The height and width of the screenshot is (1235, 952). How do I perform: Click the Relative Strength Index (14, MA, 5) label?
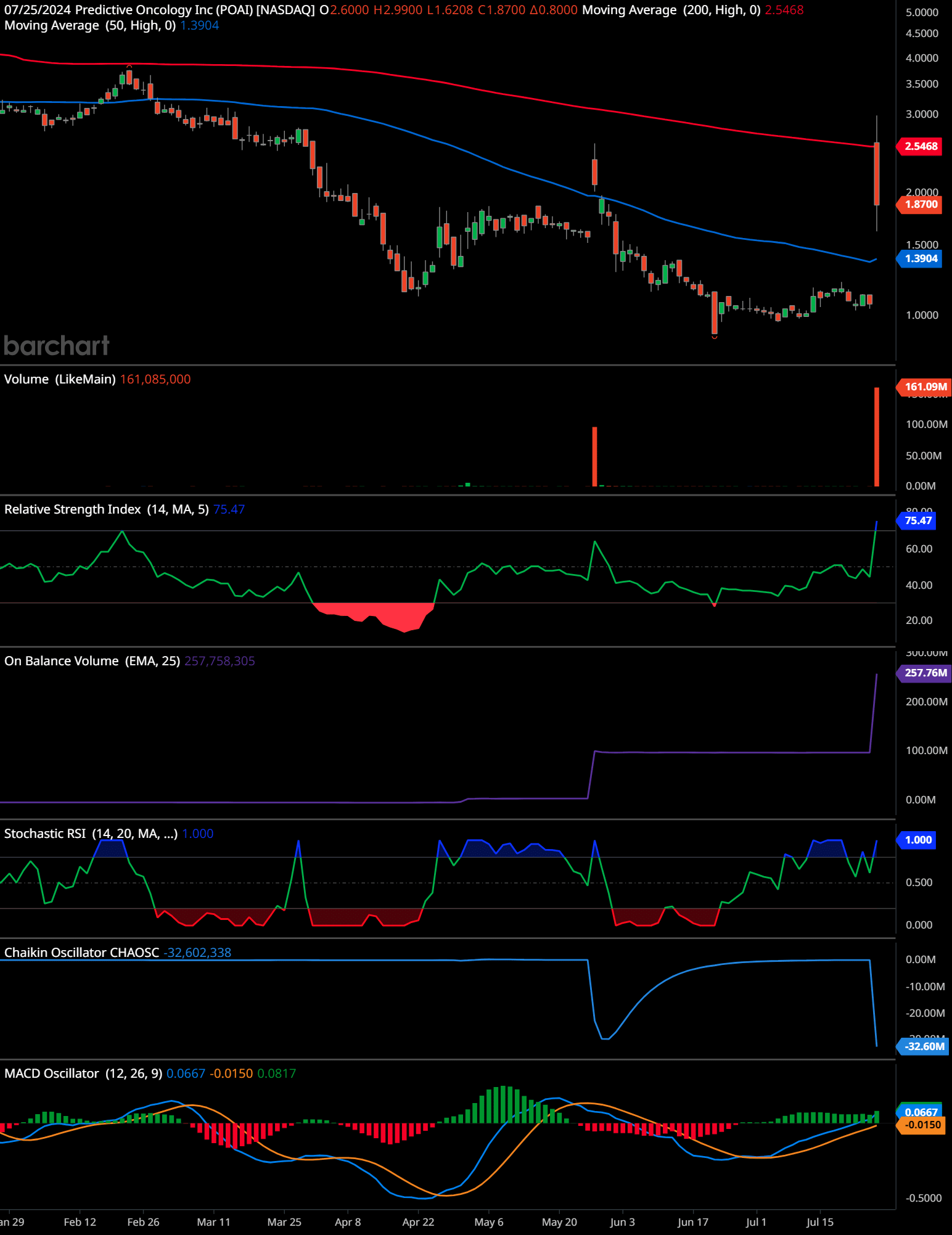[x=106, y=509]
